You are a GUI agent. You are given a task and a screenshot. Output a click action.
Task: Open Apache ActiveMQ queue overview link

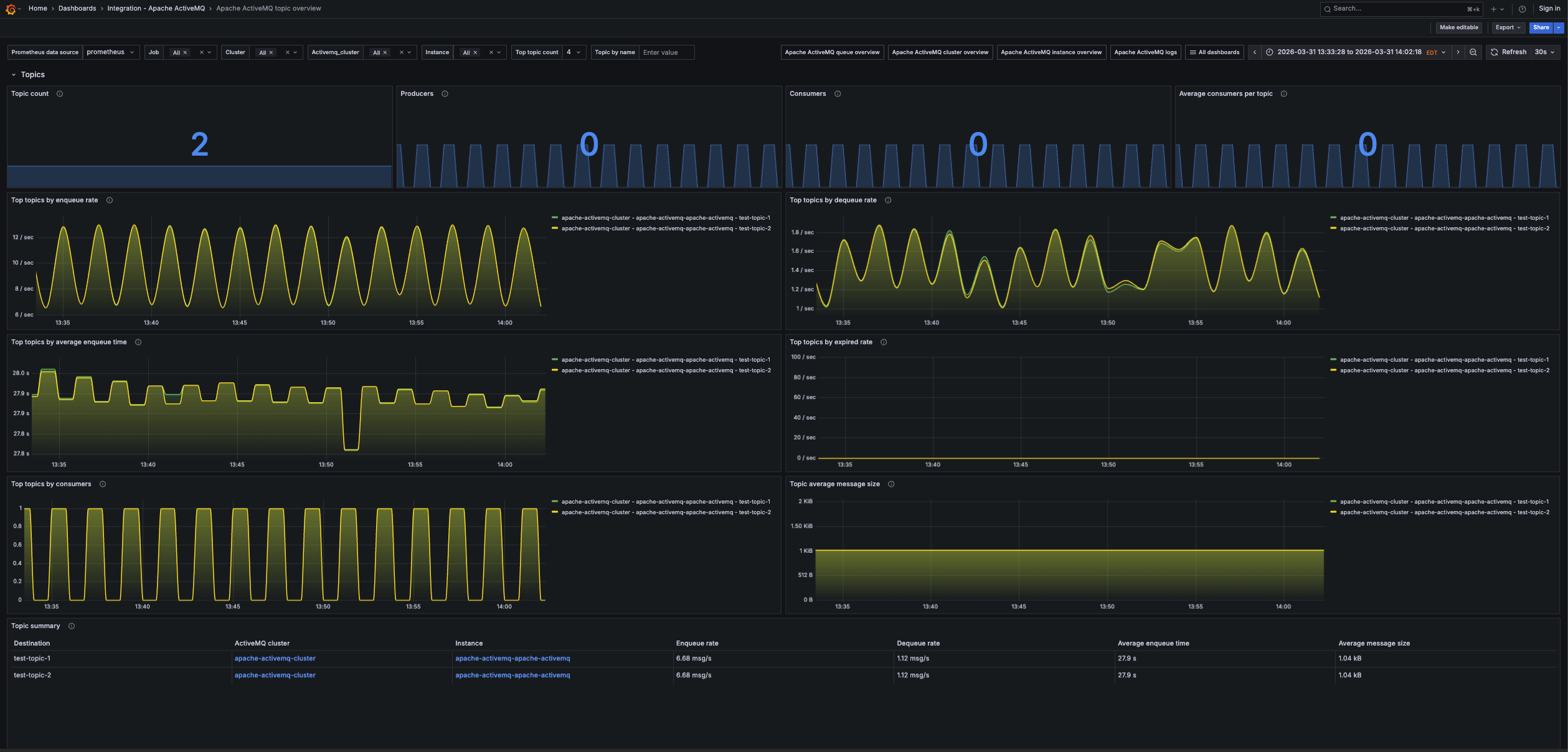(x=832, y=52)
